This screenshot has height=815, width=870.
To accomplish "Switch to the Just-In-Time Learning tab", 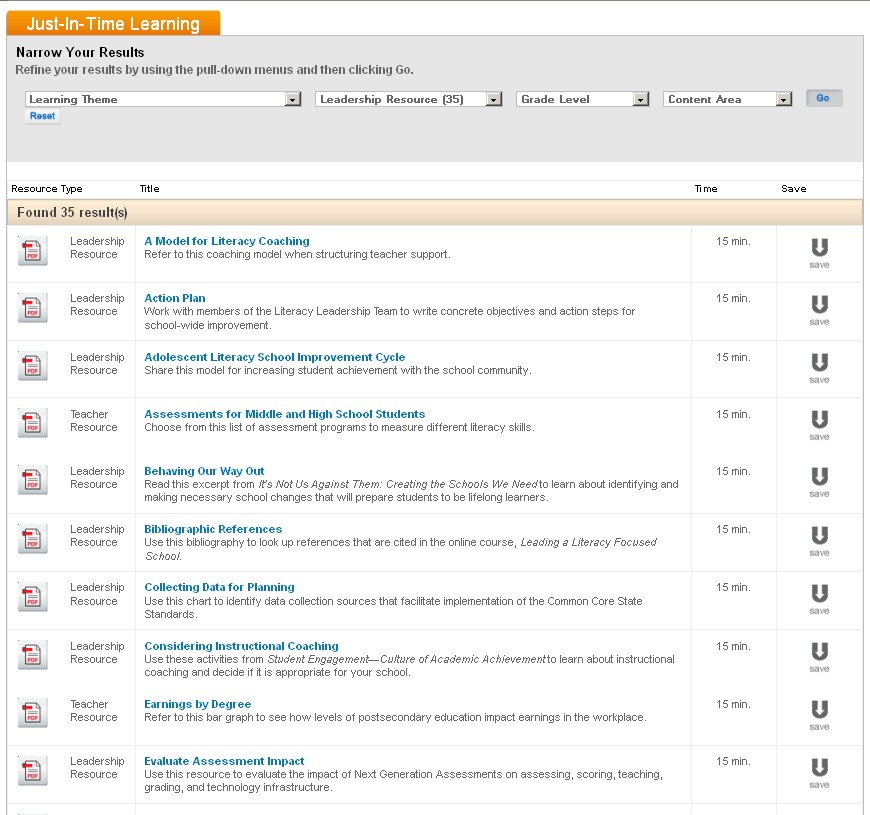I will tap(113, 24).
